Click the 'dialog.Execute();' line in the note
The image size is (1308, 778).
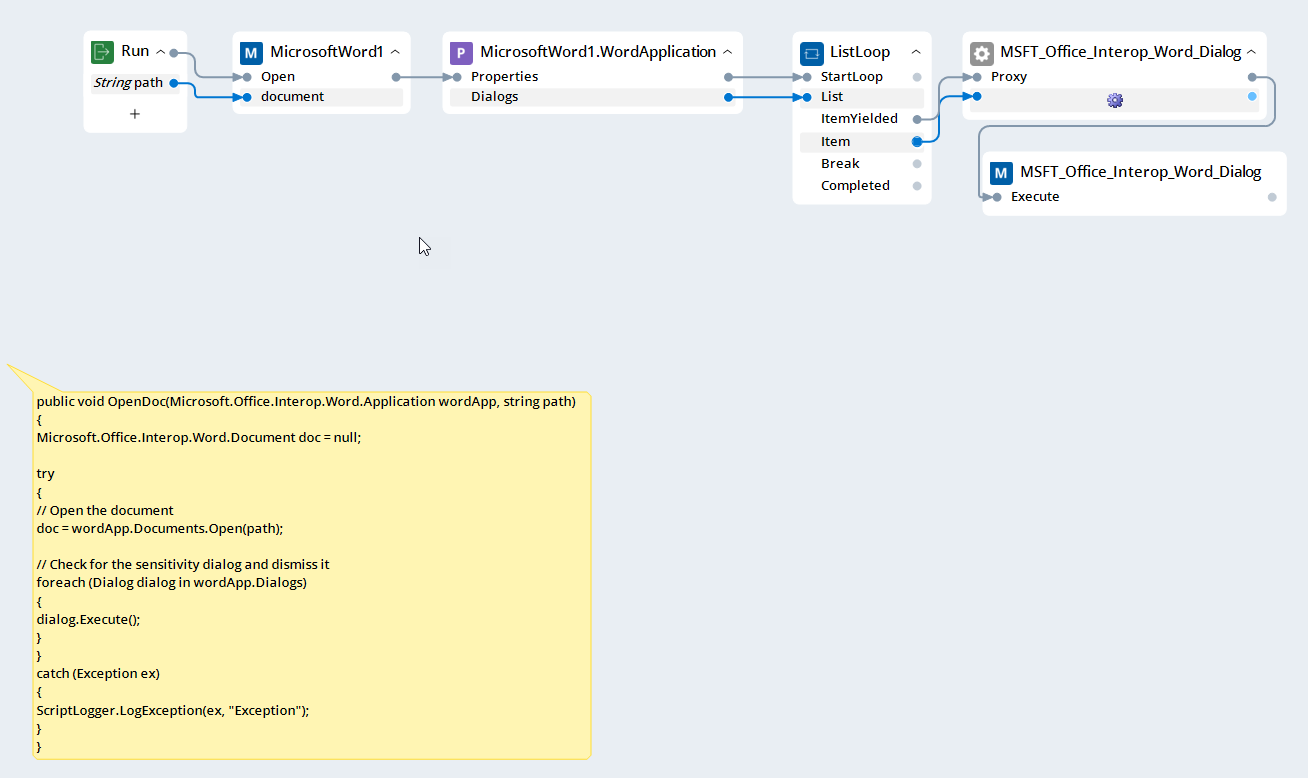[89, 619]
